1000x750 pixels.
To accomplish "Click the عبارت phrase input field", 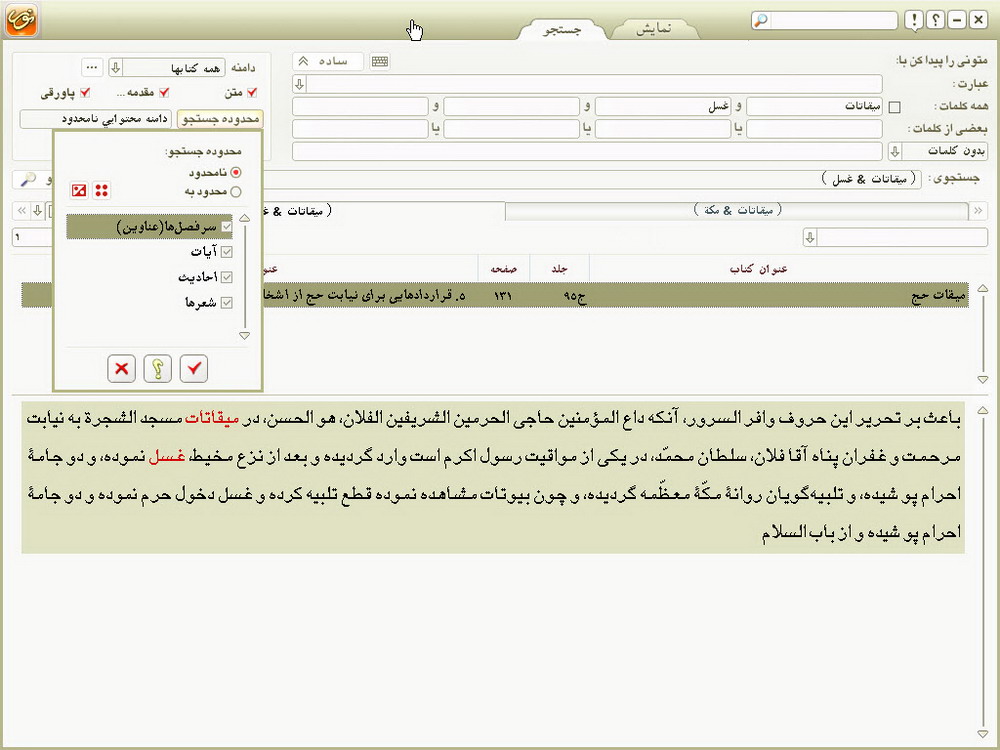I will coord(594,84).
